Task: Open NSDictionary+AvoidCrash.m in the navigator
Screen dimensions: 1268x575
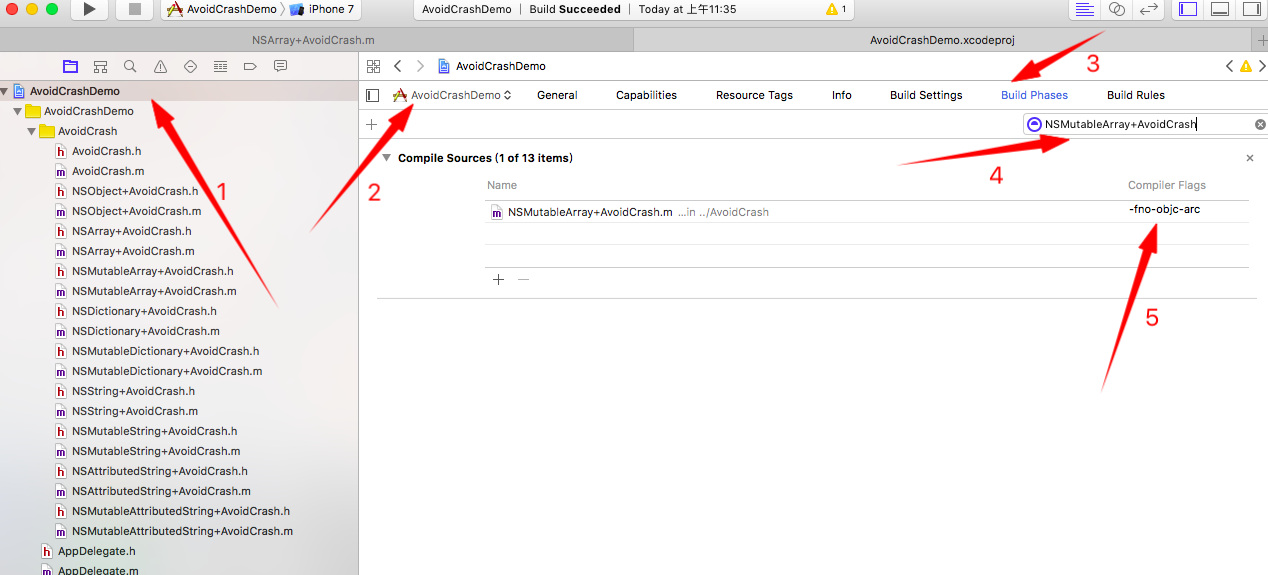Action: (146, 331)
